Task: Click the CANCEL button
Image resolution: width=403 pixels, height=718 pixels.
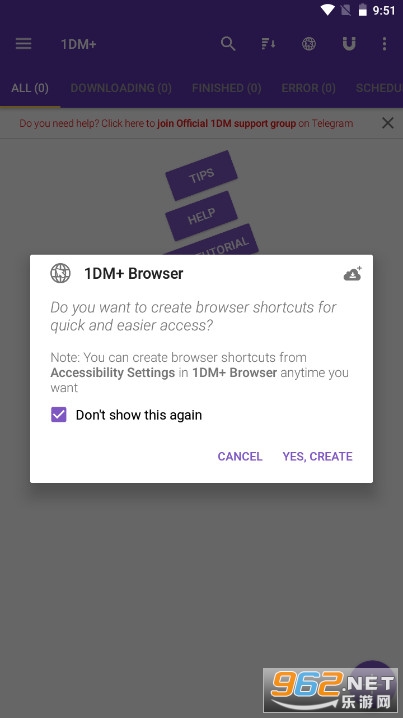Action: [240, 456]
